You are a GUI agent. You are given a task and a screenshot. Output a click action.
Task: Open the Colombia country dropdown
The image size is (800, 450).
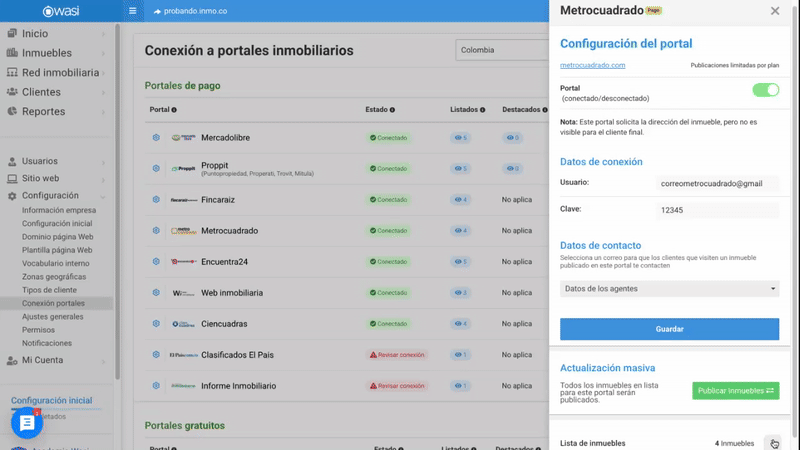[502, 50]
